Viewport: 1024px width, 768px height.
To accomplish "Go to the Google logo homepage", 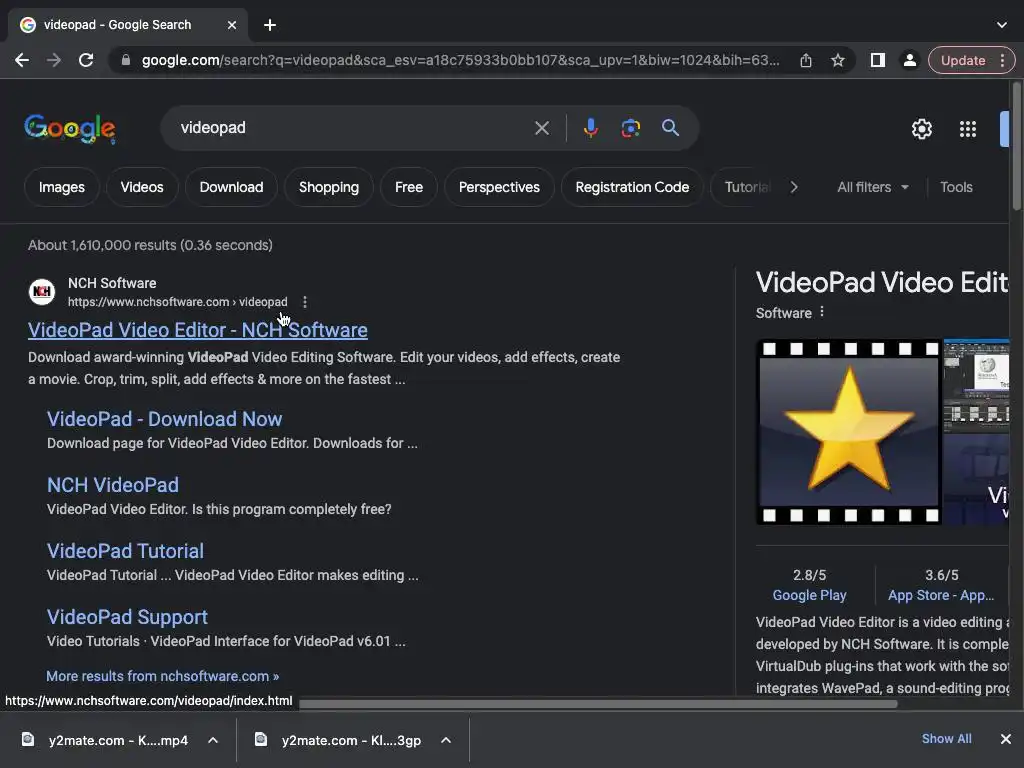I will pyautogui.click(x=70, y=128).
